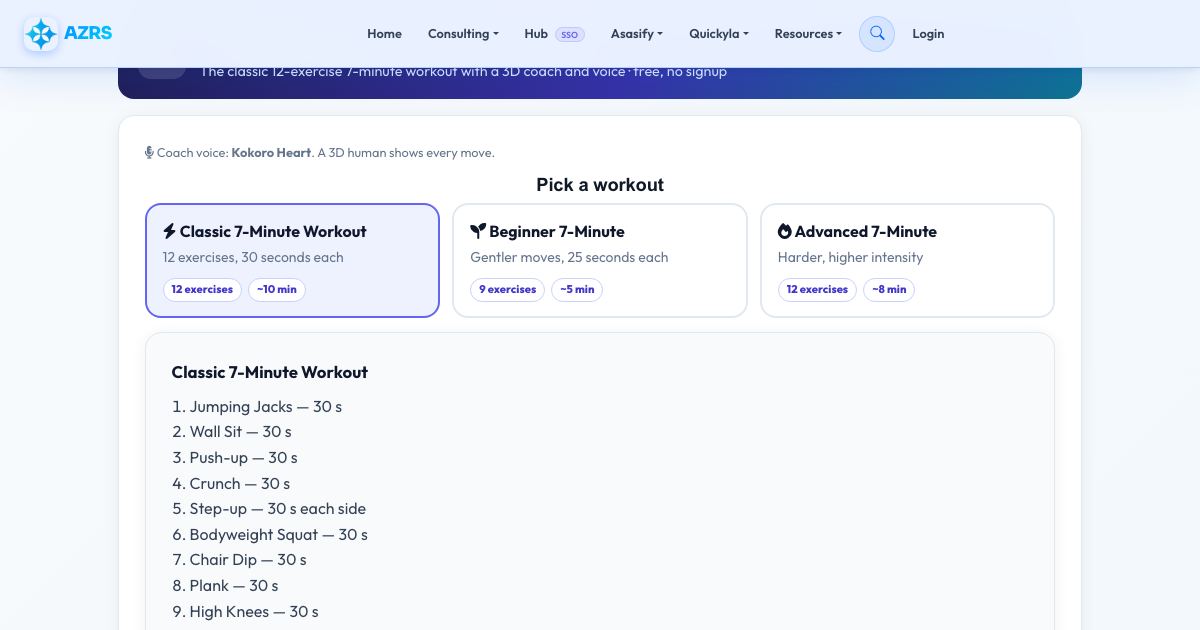This screenshot has width=1200, height=630.
Task: Click the 'Classic 7-Minute Workout' list heading
Action: [x=270, y=372]
